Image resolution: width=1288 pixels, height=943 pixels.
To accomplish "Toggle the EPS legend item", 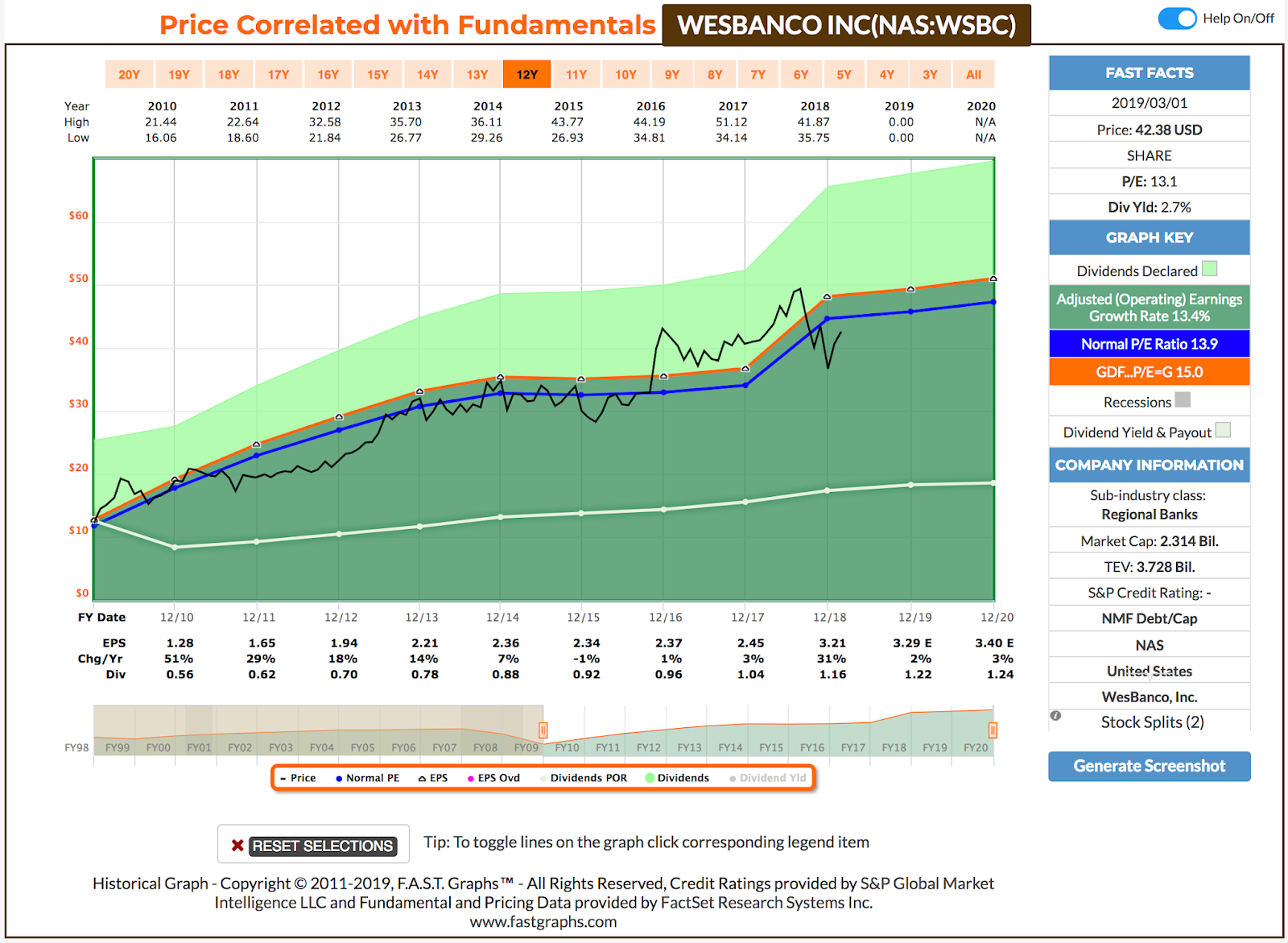I will point(433,778).
